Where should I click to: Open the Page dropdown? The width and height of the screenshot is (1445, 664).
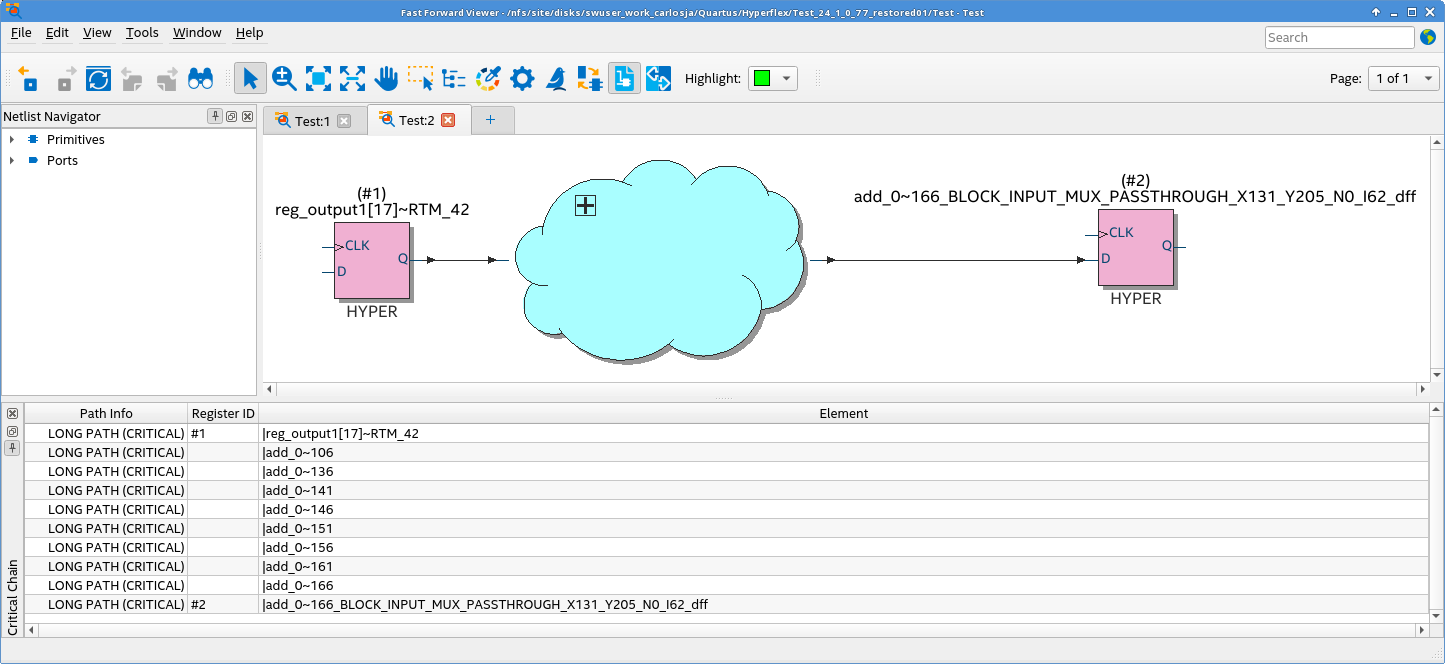1403,79
